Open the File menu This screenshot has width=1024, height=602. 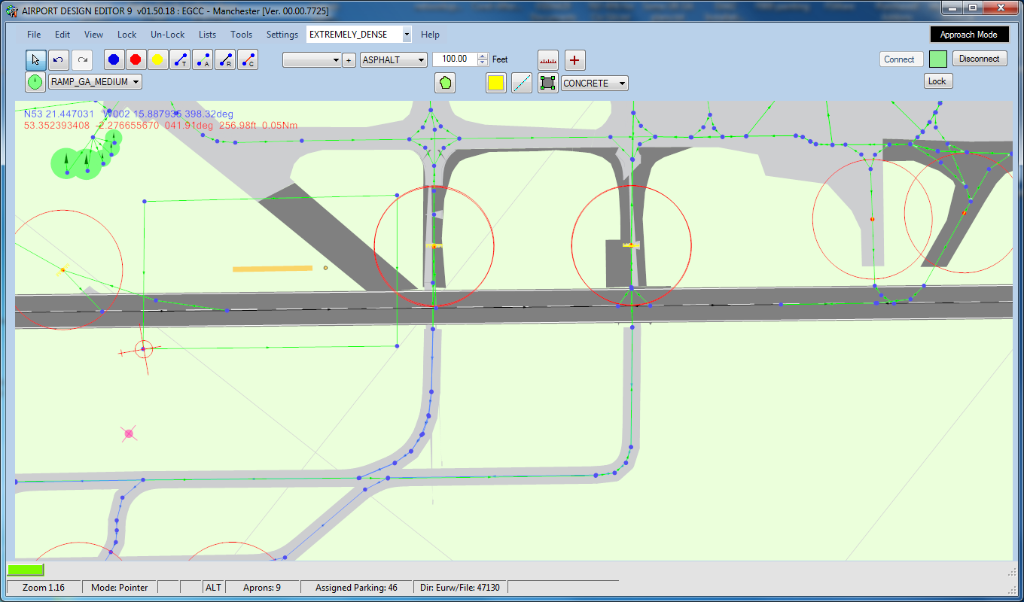pyautogui.click(x=34, y=35)
